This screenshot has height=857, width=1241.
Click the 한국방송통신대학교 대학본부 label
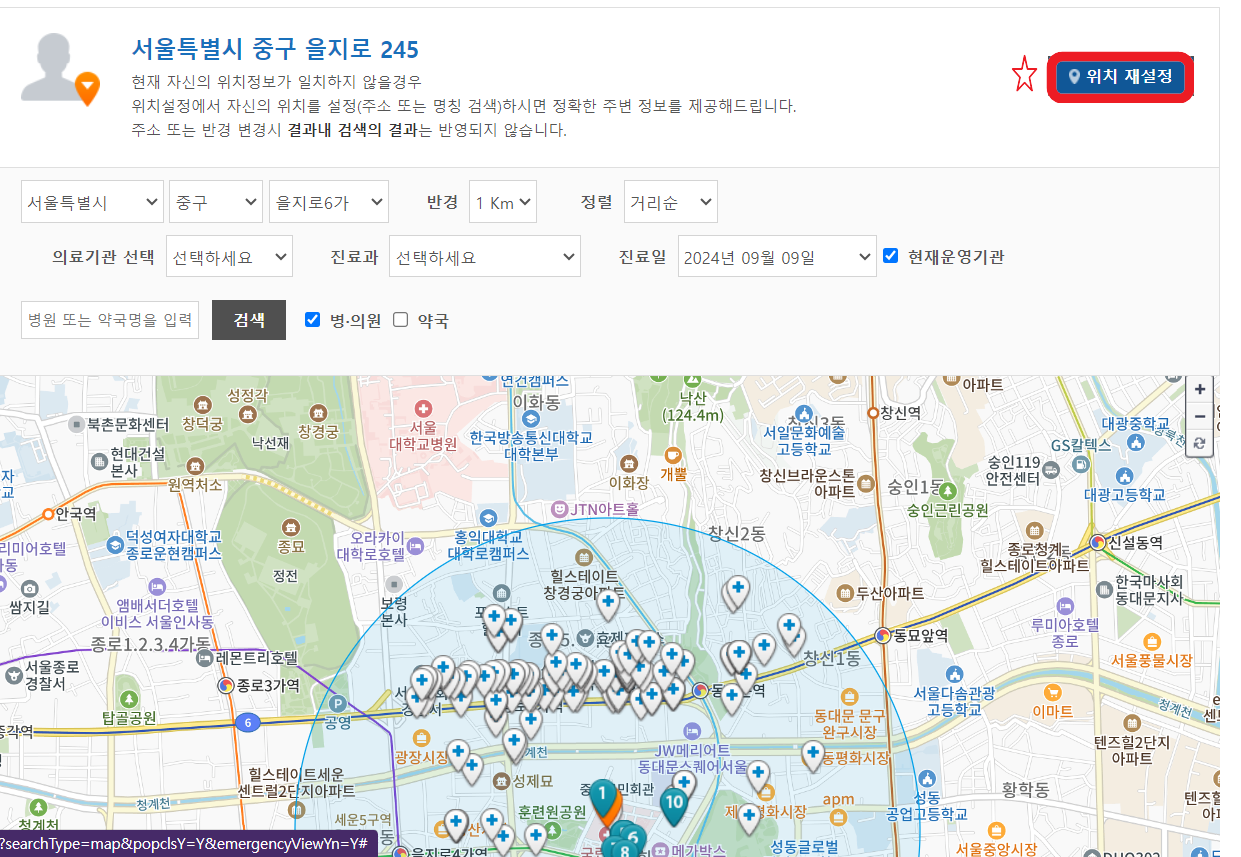click(531, 445)
